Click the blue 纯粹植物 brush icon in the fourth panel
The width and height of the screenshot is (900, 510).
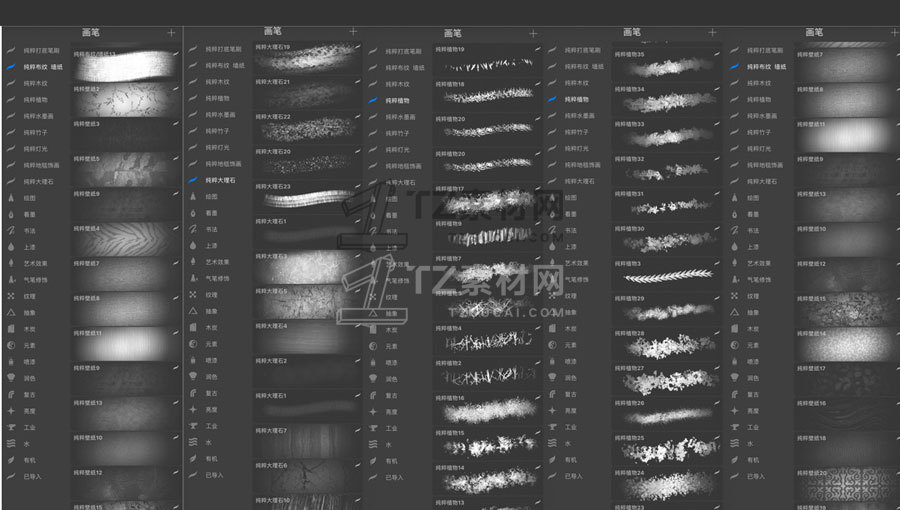552,99
